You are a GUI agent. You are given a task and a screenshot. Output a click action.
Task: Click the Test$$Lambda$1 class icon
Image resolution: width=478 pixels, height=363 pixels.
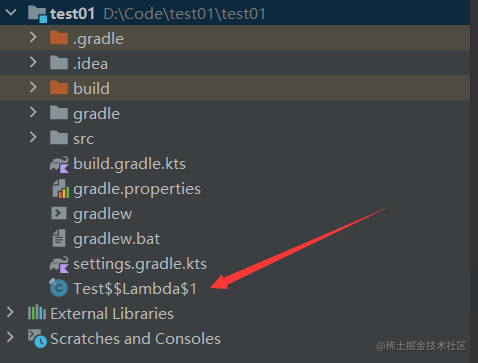(59, 288)
